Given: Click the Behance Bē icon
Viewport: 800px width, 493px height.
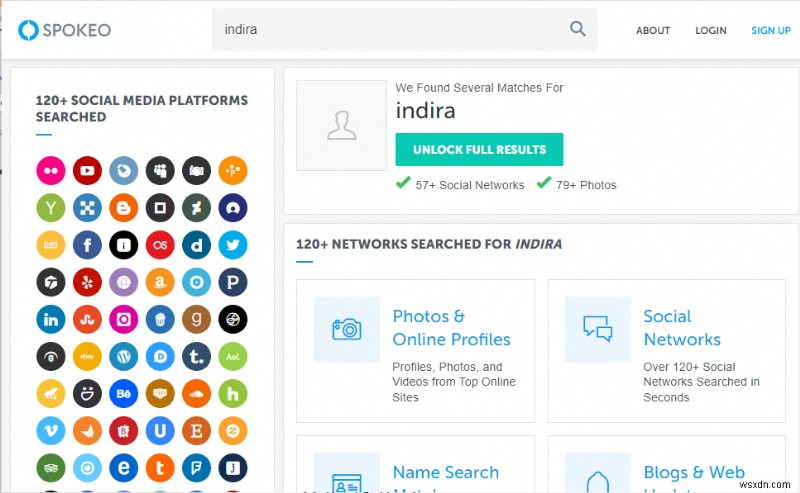Looking at the screenshot, I should coord(123,393).
